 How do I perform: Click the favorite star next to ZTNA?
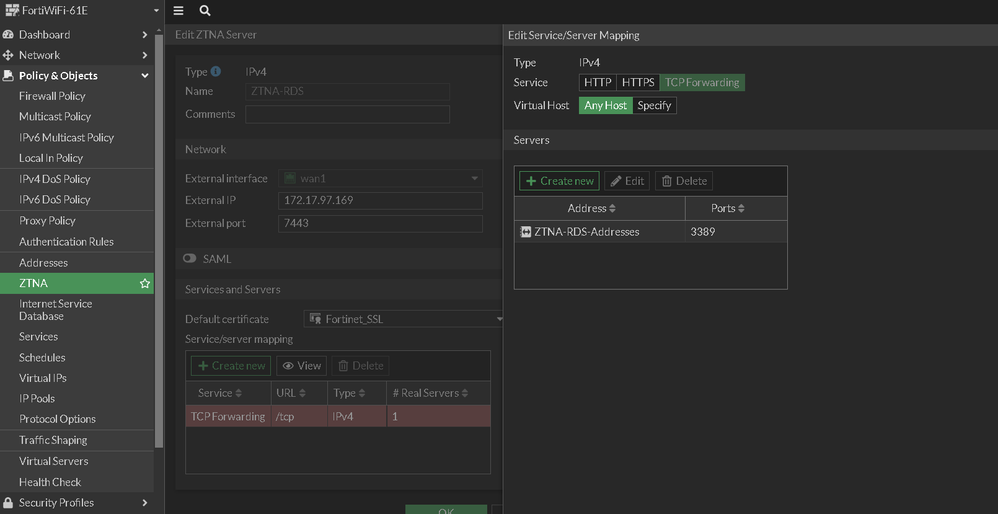145,284
